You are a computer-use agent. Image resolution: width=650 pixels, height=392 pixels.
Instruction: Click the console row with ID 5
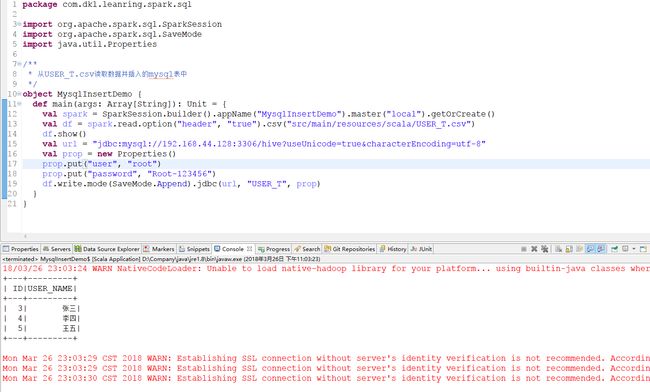pos(41,328)
